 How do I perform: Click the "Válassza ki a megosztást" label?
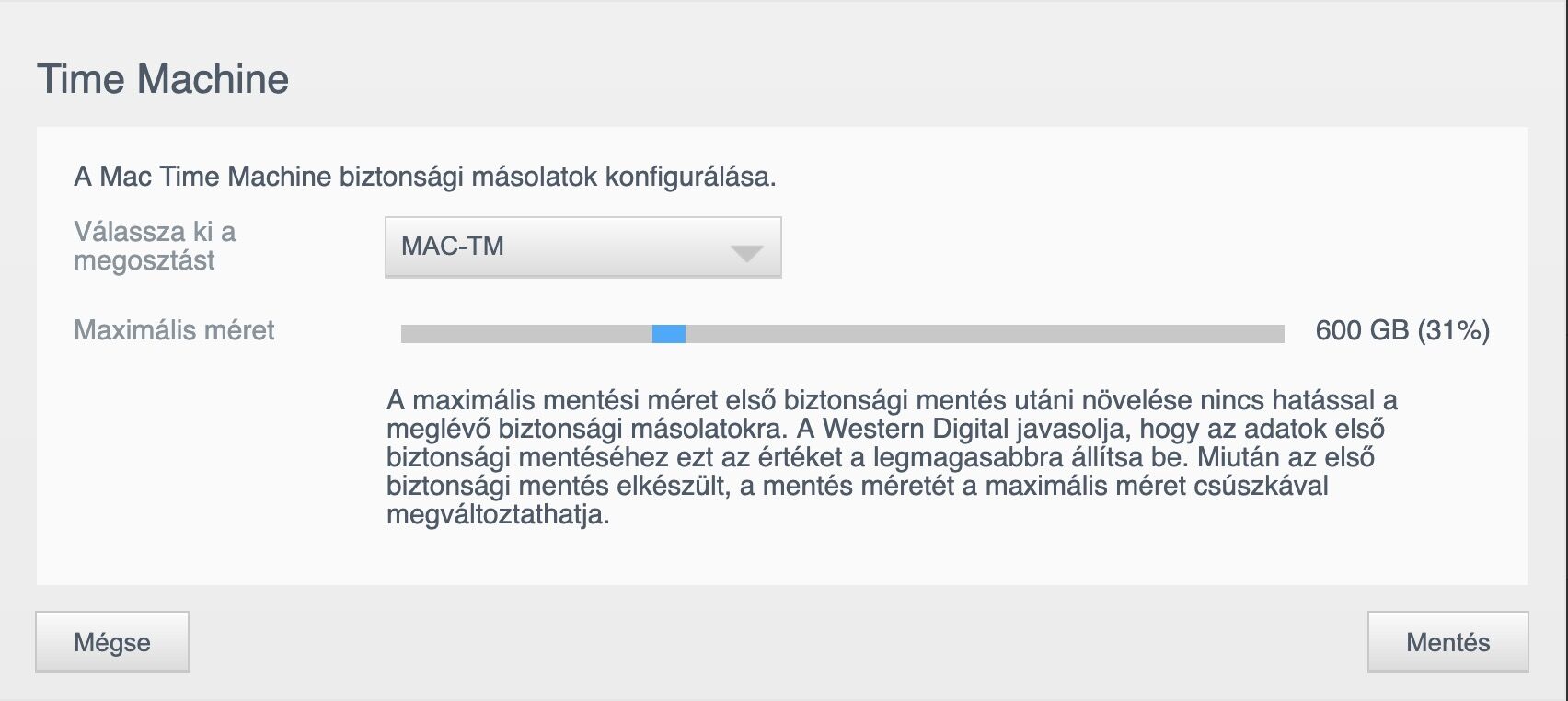pos(155,246)
